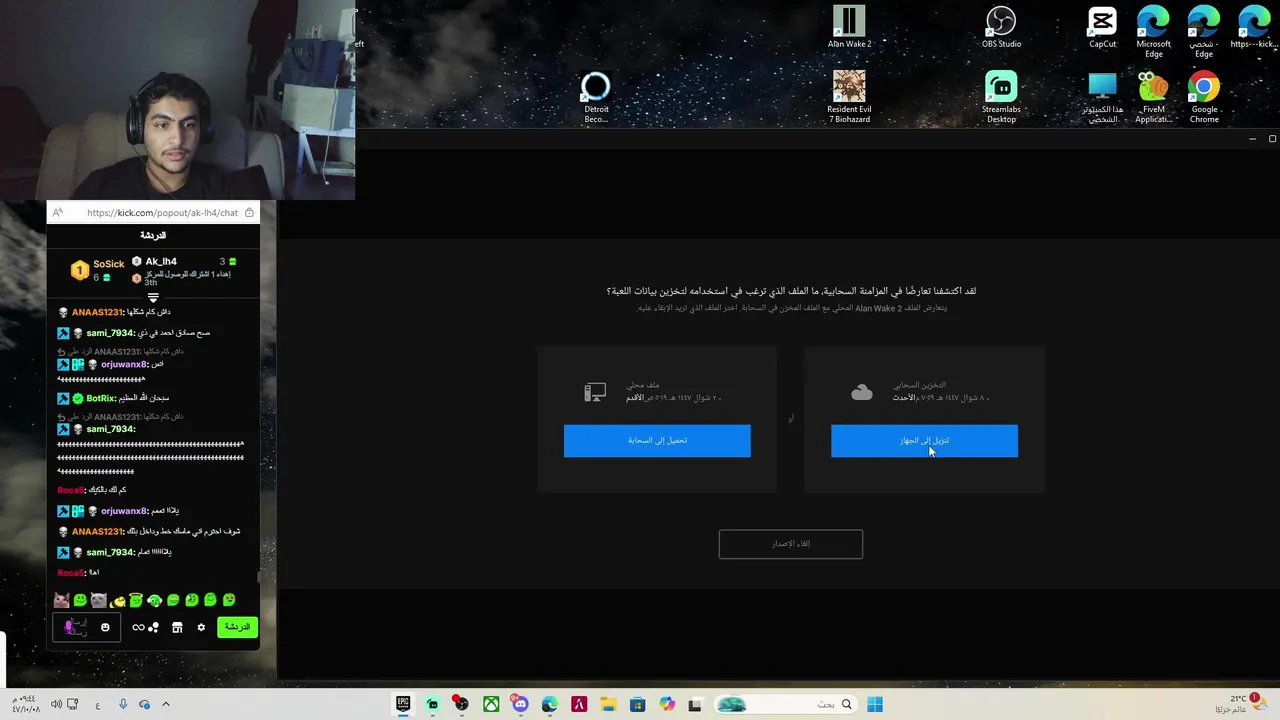Open the shop icon in Kick chat
Viewport: 1280px width, 720px height.
pyautogui.click(x=177, y=627)
